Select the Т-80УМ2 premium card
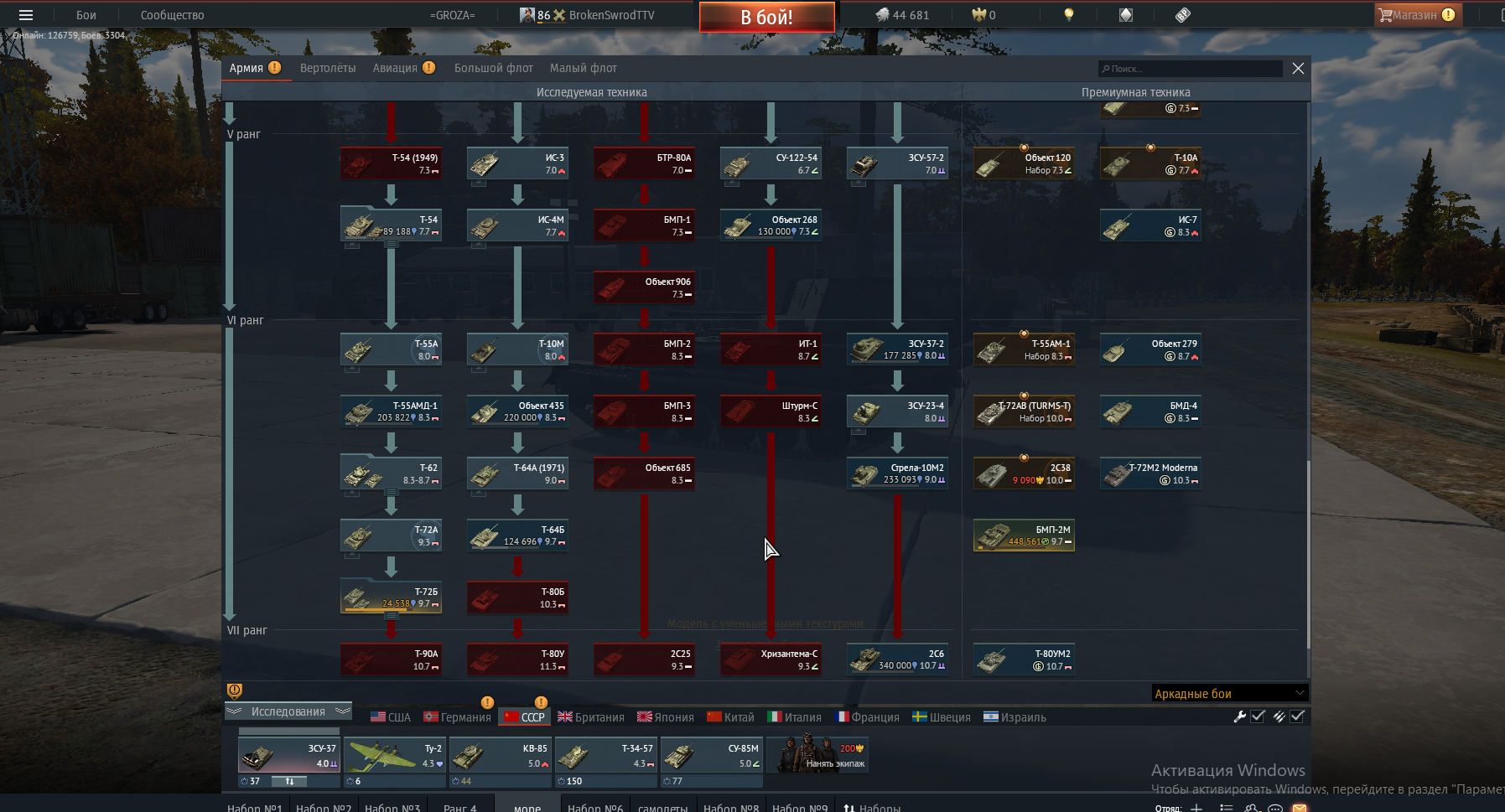The image size is (1505, 812). (1024, 659)
